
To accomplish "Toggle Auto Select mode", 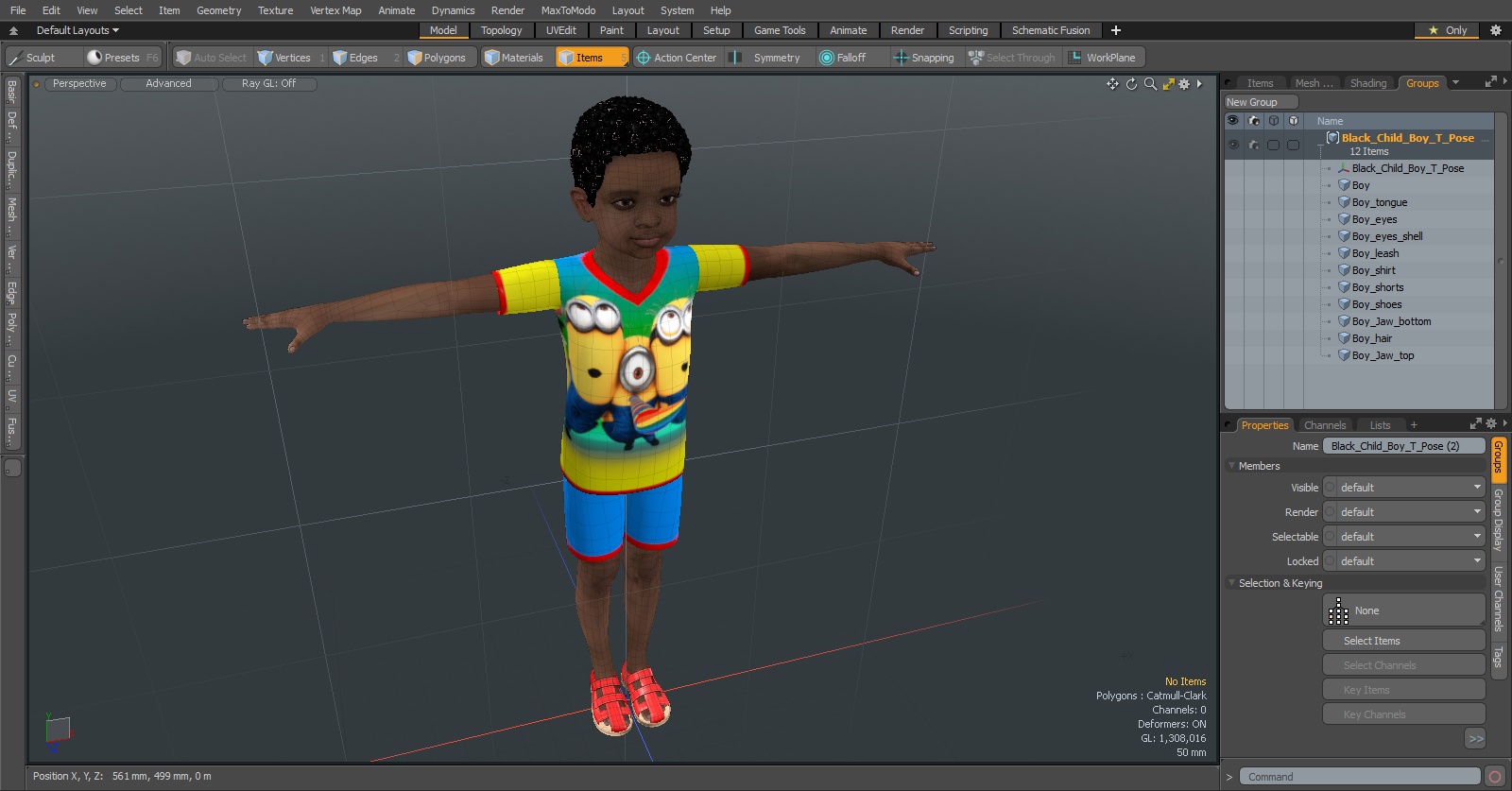I will [x=212, y=58].
